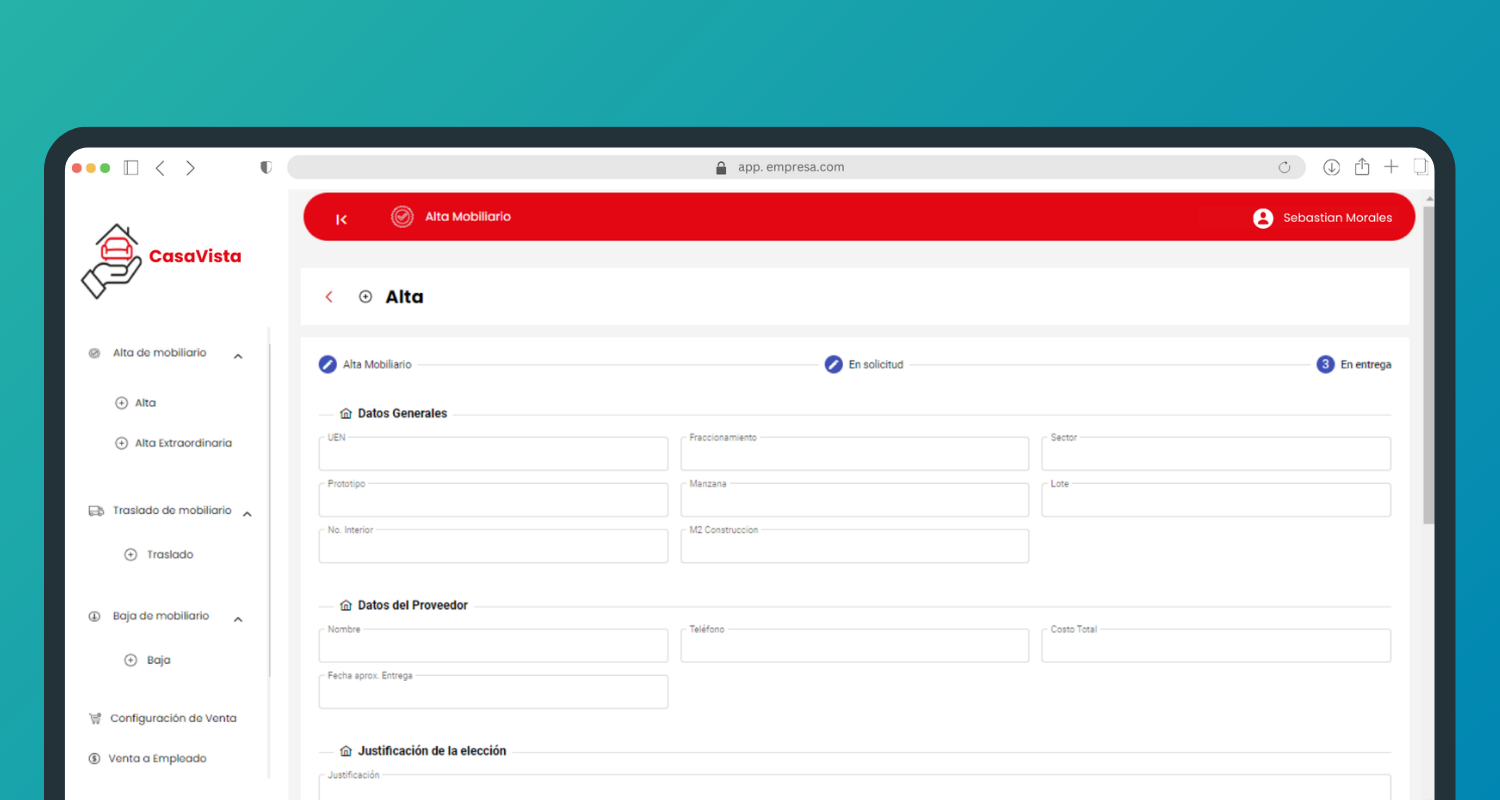
Task: Toggle the browser sidebar panel icon
Action: pyautogui.click(x=131, y=168)
